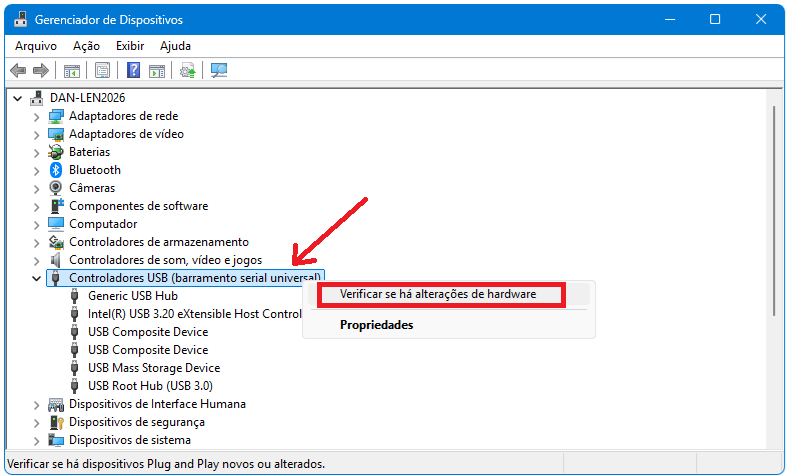
Task: Click the Forward arrow toolbar icon
Action: (x=41, y=71)
